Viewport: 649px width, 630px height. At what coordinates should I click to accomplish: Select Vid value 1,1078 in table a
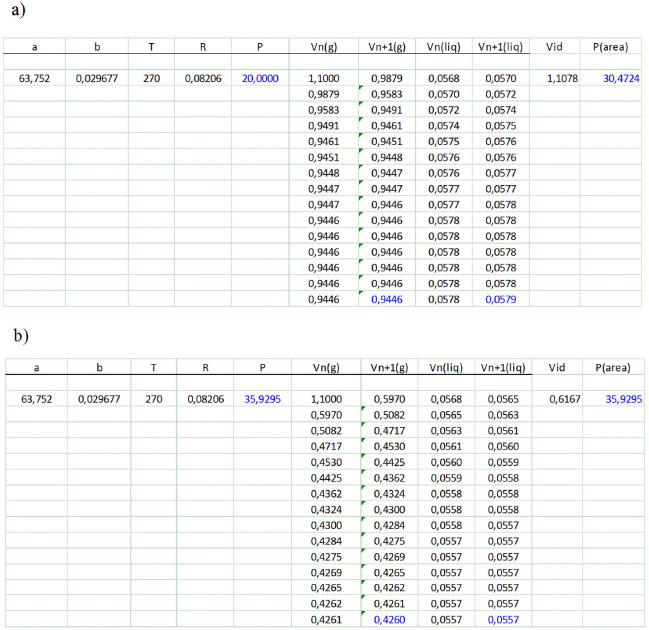(563, 77)
